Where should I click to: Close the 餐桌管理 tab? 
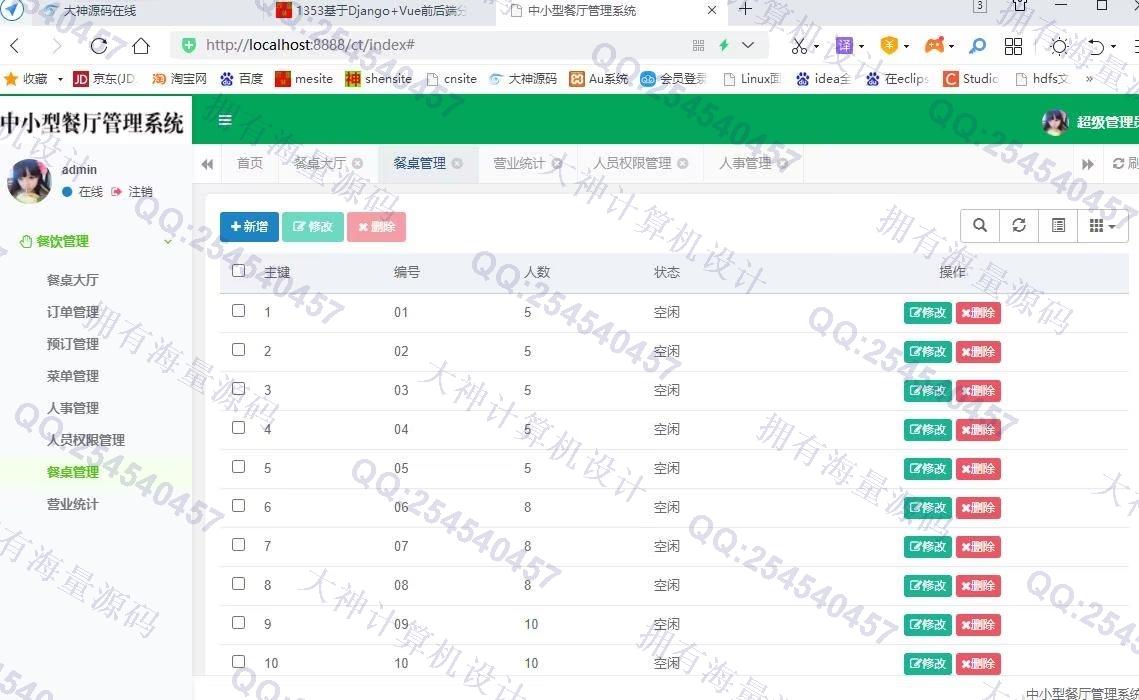pyautogui.click(x=457, y=163)
